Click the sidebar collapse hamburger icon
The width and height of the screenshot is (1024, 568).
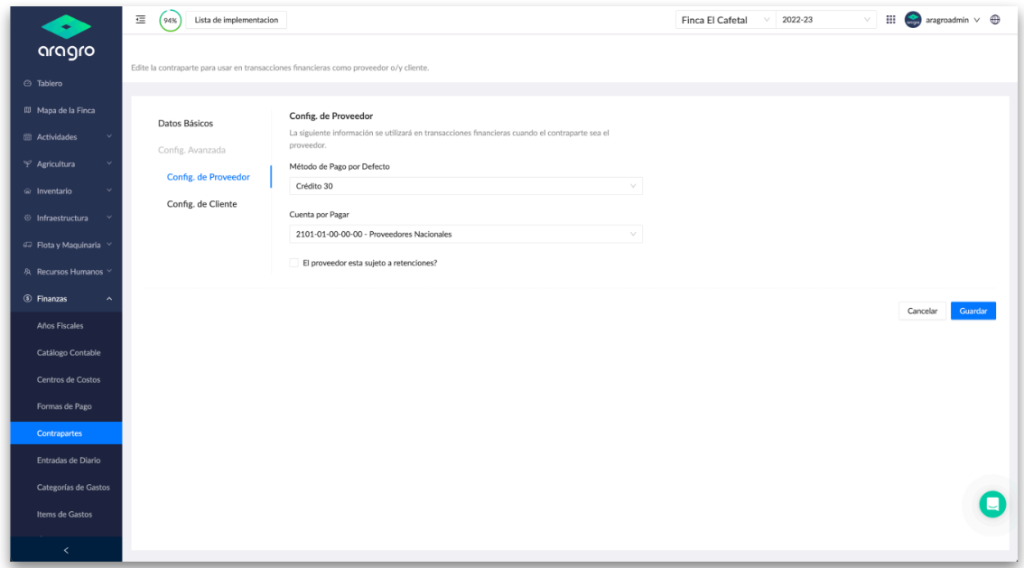point(140,20)
